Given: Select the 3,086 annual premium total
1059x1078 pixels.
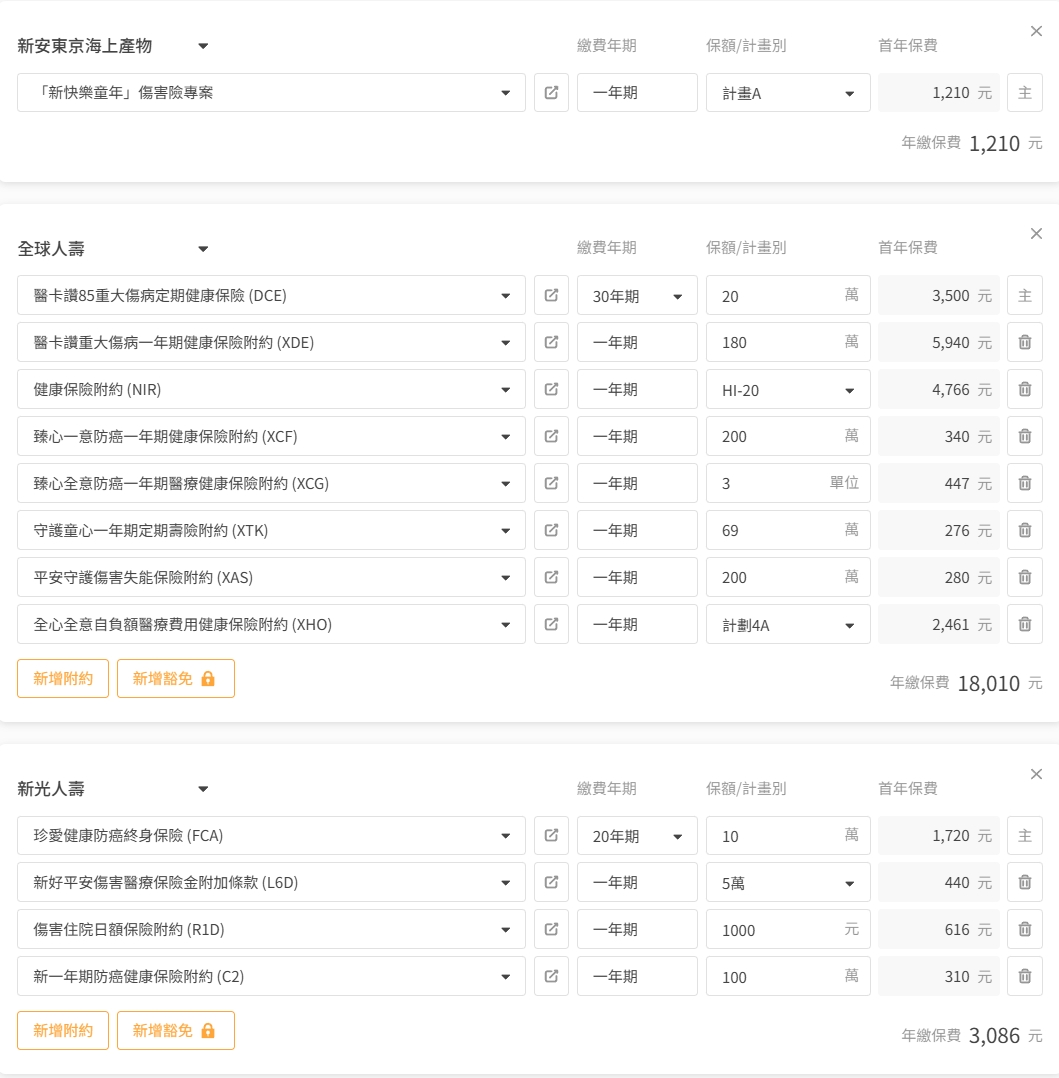Looking at the screenshot, I should (994, 1035).
